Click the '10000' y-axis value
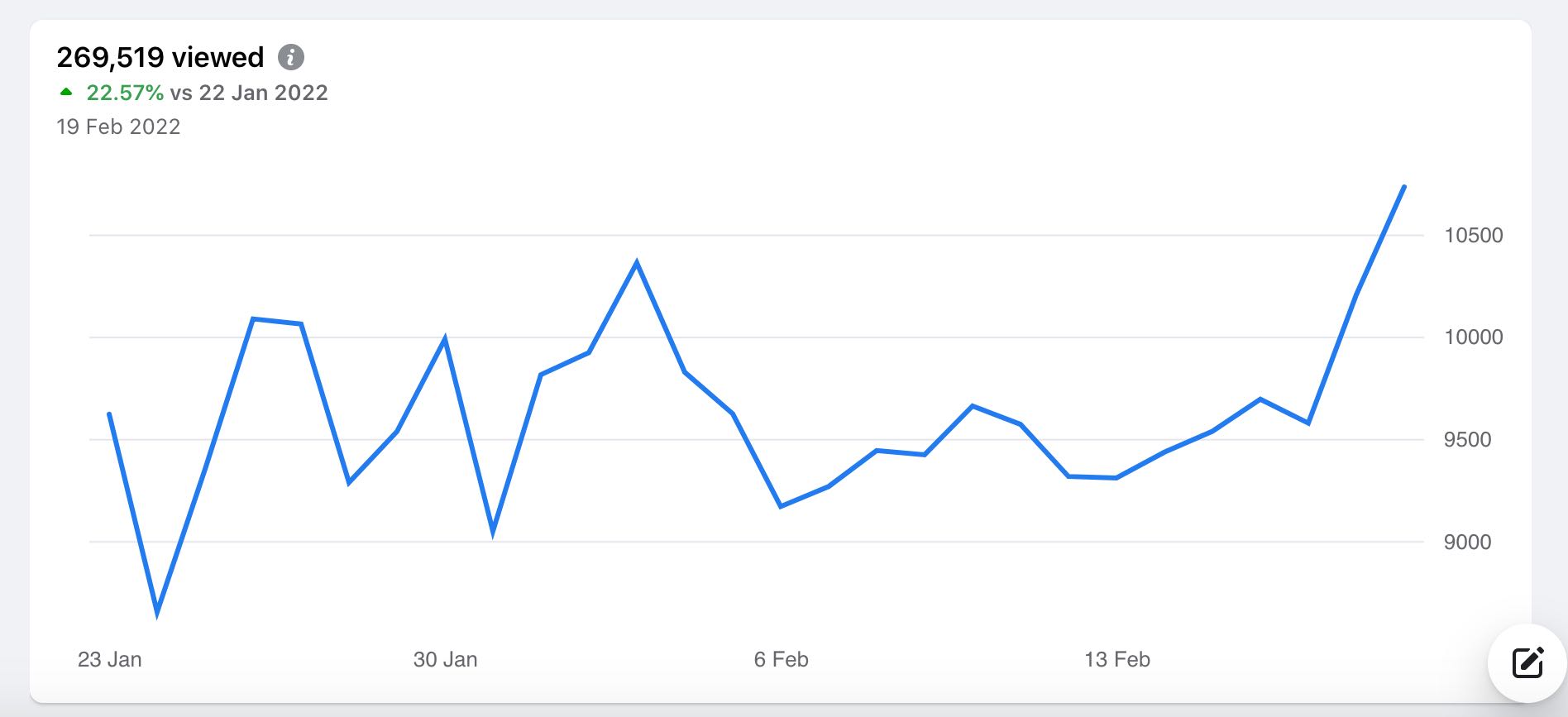This screenshot has height=717, width=1568. (1474, 337)
